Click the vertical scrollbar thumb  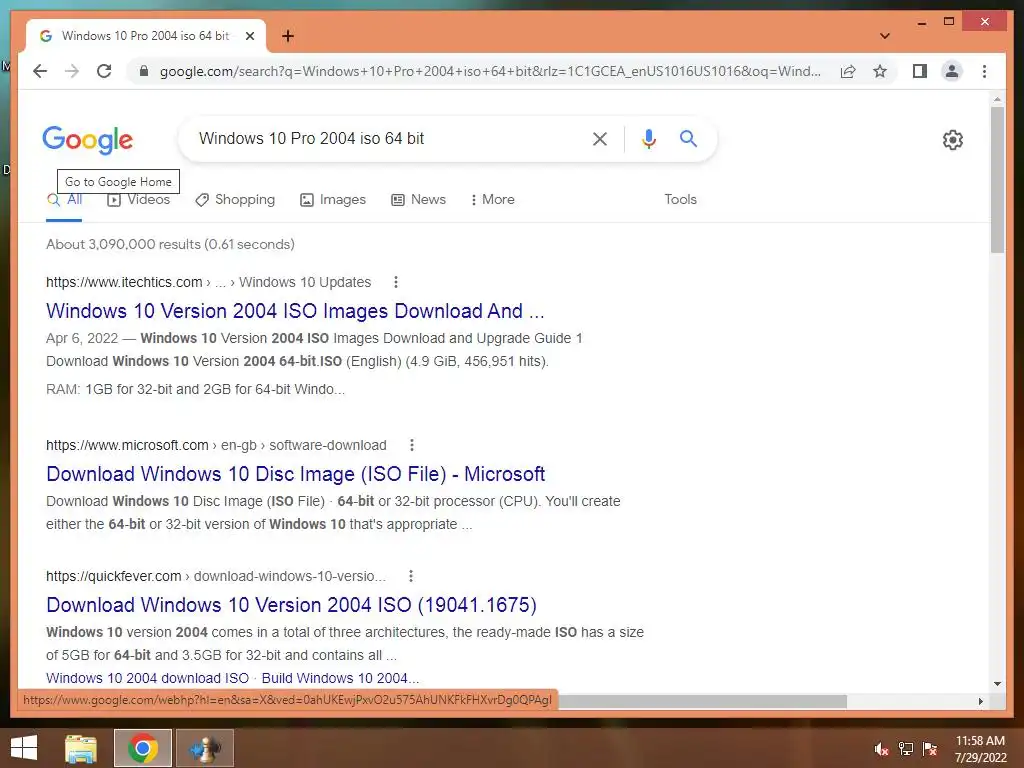[997, 180]
